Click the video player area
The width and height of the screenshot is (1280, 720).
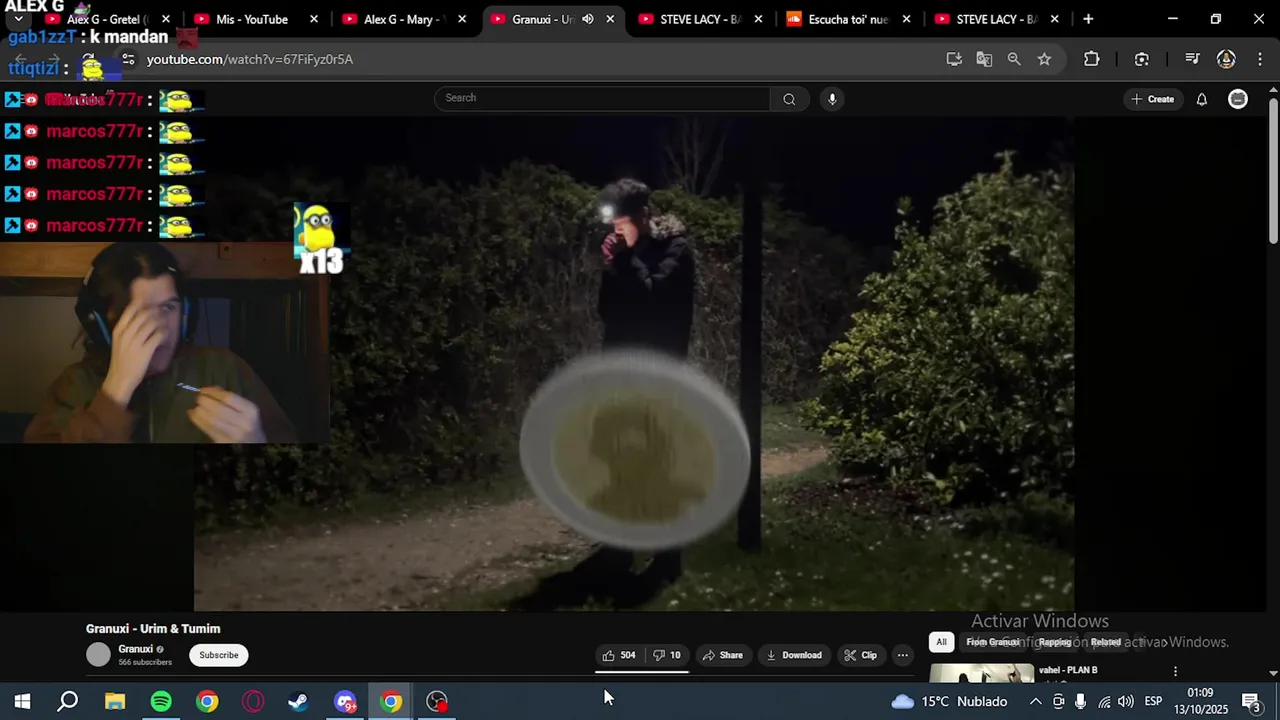click(x=634, y=364)
